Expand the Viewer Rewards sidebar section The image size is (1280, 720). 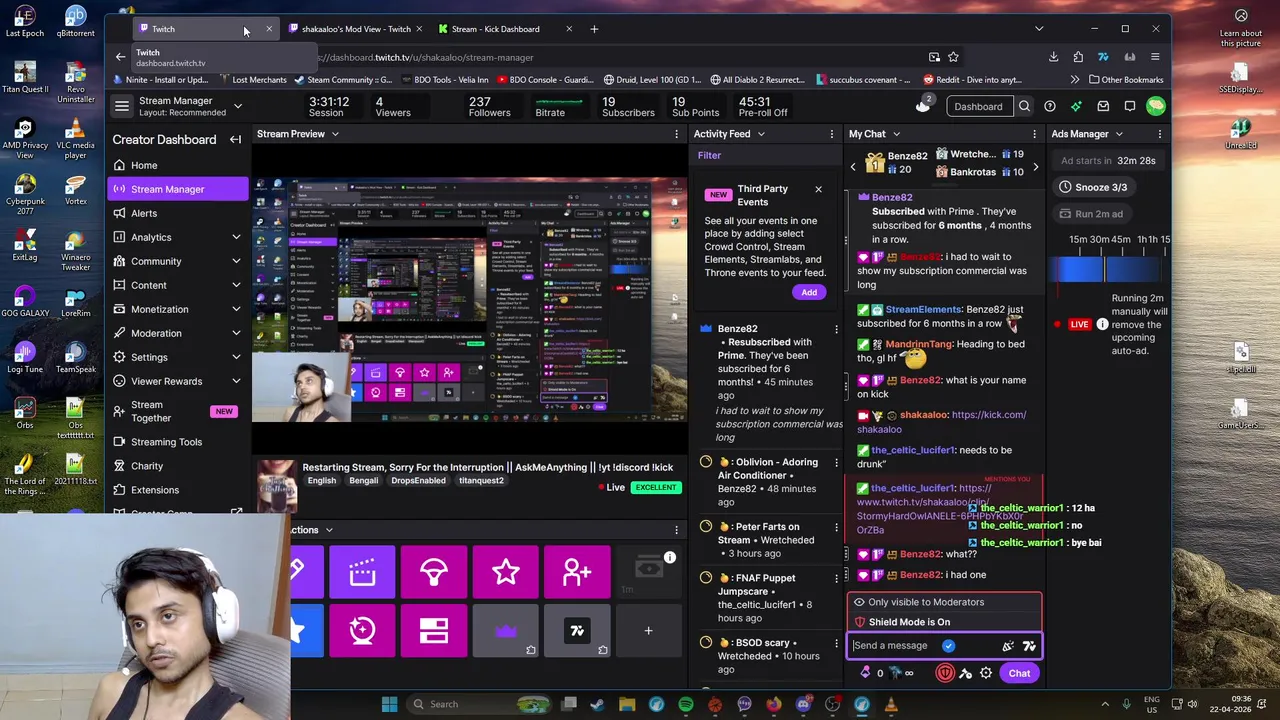[236, 381]
